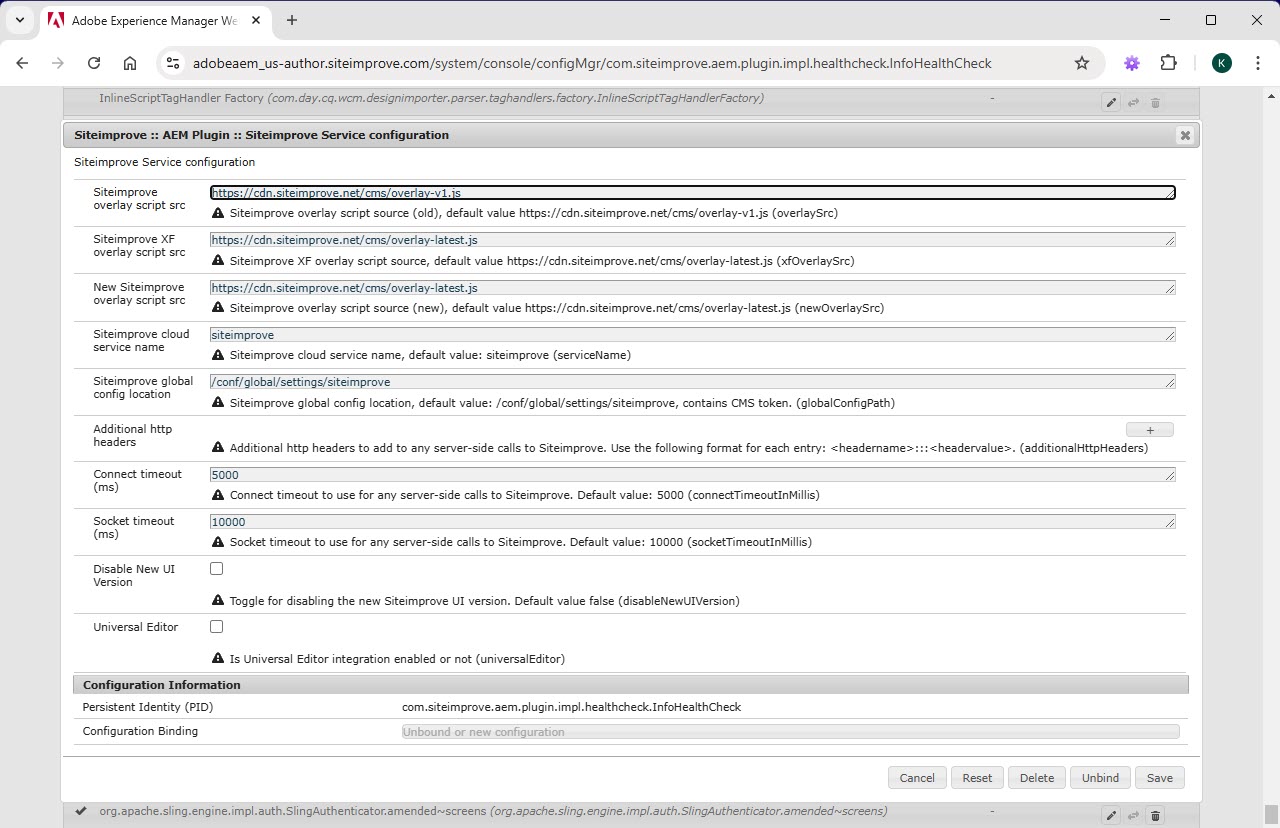Click the PID value com.siteimprove...InfoHealthCheck
The width and height of the screenshot is (1280, 828).
pyautogui.click(x=571, y=707)
